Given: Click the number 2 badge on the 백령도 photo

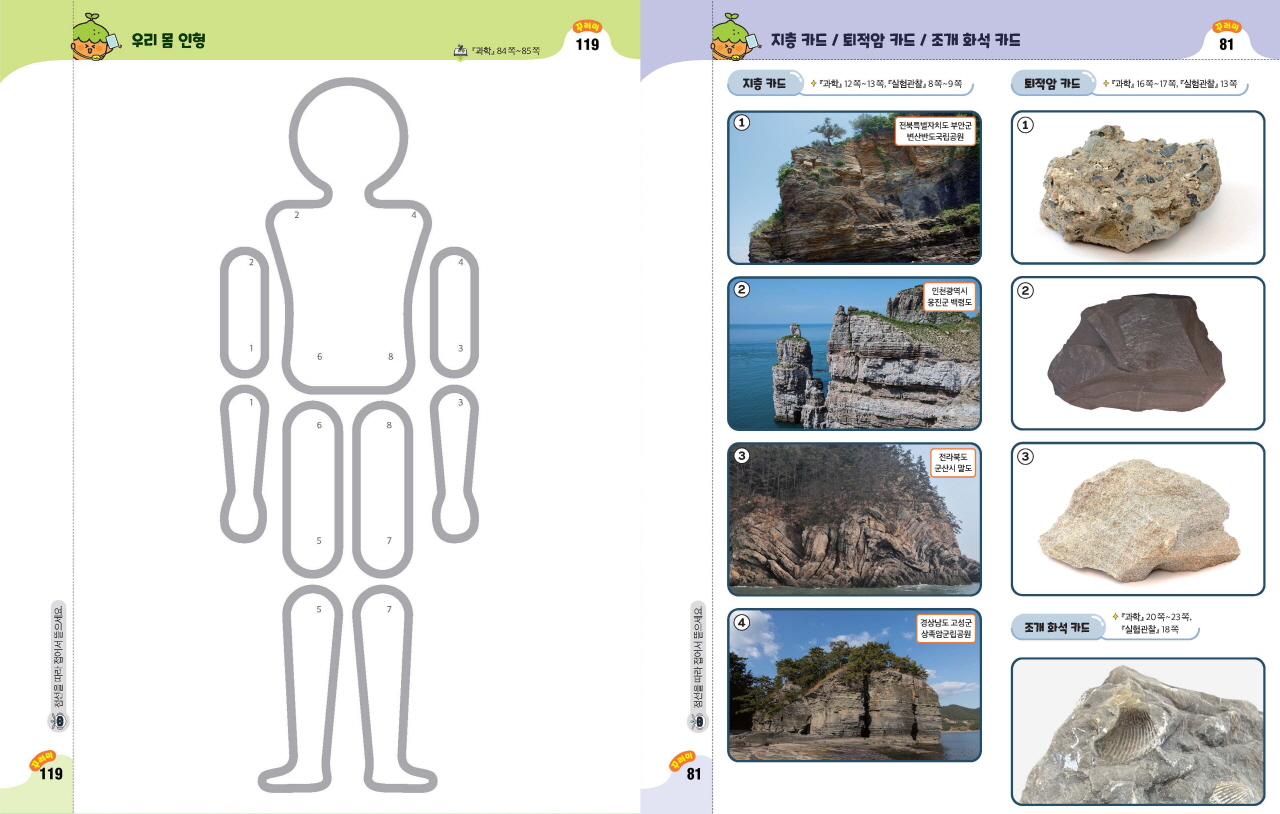Looking at the screenshot, I should [742, 290].
